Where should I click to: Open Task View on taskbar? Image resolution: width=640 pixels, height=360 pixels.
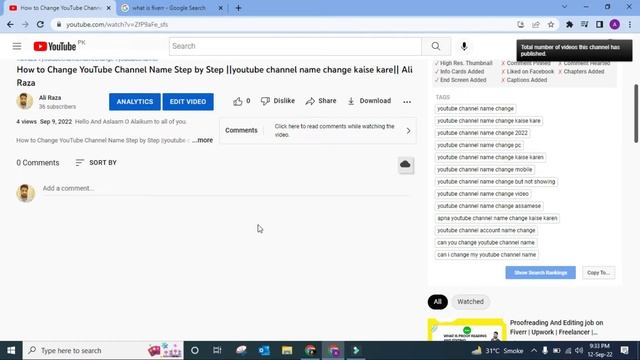(217, 350)
